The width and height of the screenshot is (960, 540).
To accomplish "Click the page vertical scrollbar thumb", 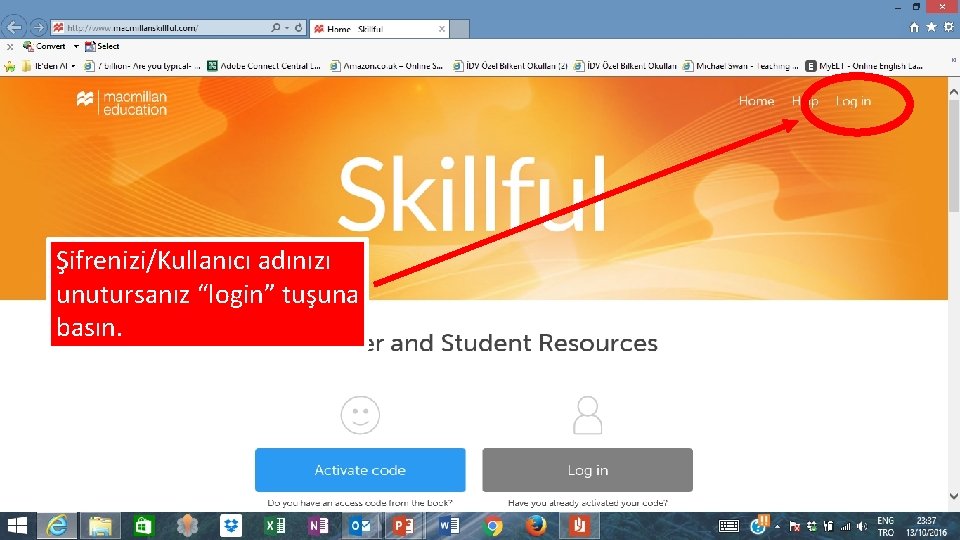I will pos(954,156).
